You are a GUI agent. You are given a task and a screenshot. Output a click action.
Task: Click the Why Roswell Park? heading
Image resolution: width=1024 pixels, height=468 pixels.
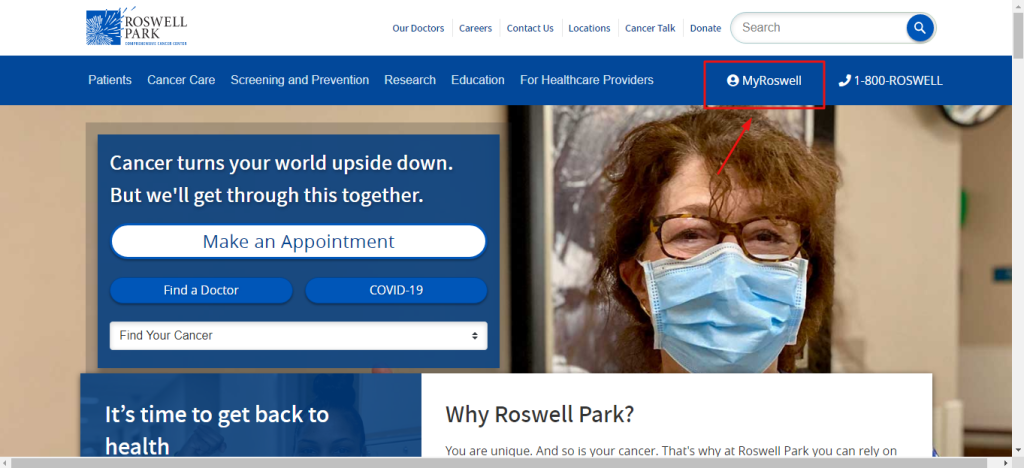tap(539, 414)
